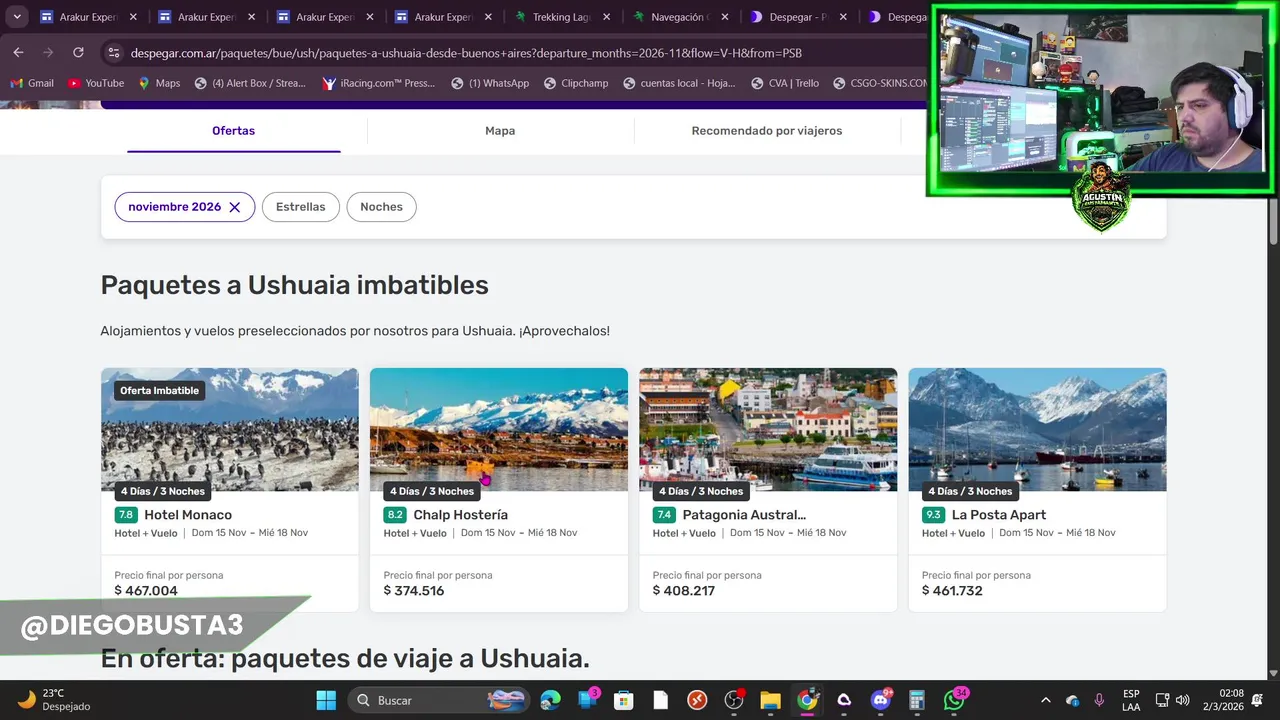Select the Recomendado por viajeros tab
Screen dimensions: 1280x720
767,131
